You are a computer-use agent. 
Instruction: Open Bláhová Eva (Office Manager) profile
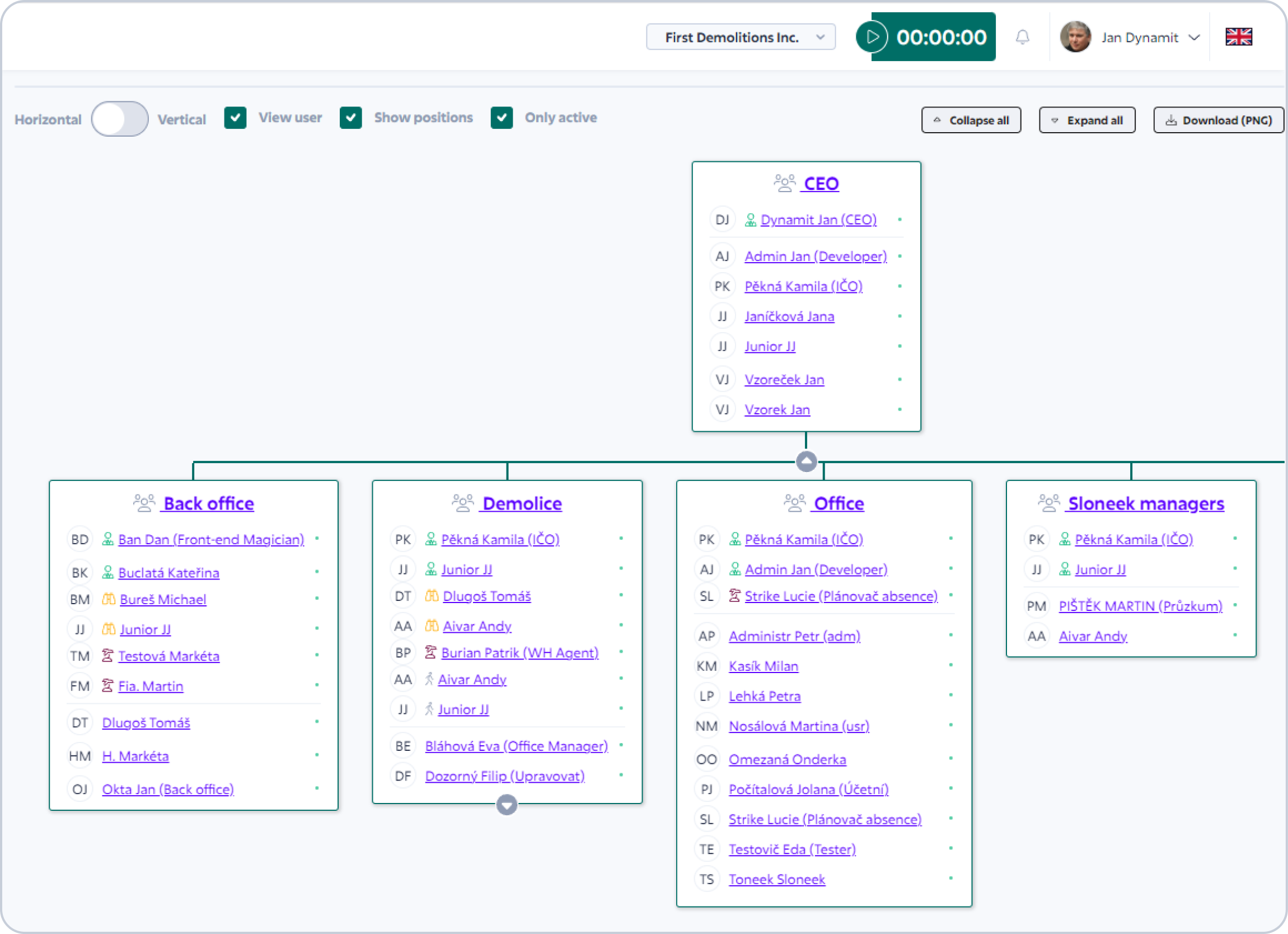click(x=516, y=746)
